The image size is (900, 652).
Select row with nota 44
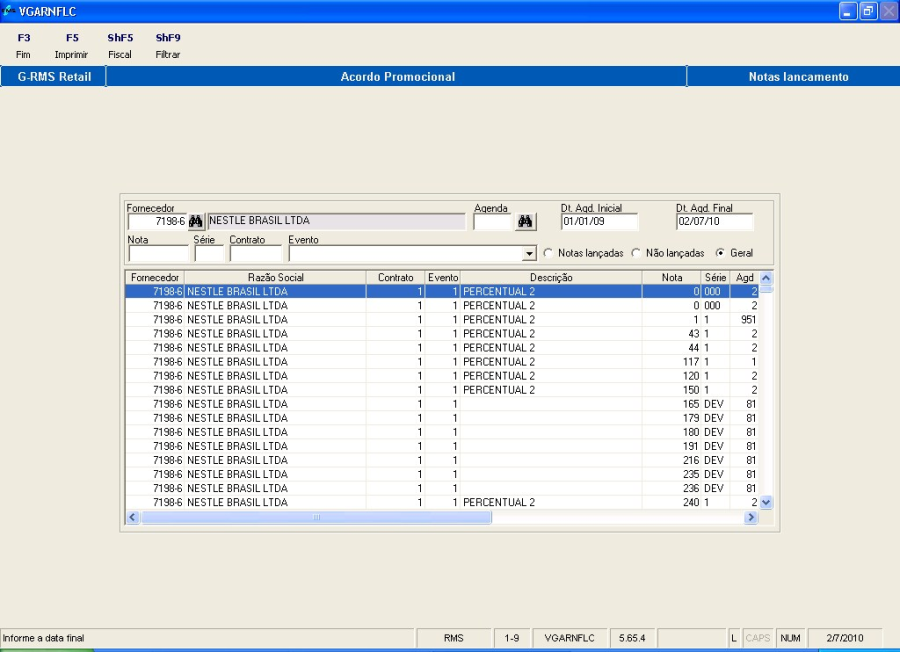click(x=442, y=348)
